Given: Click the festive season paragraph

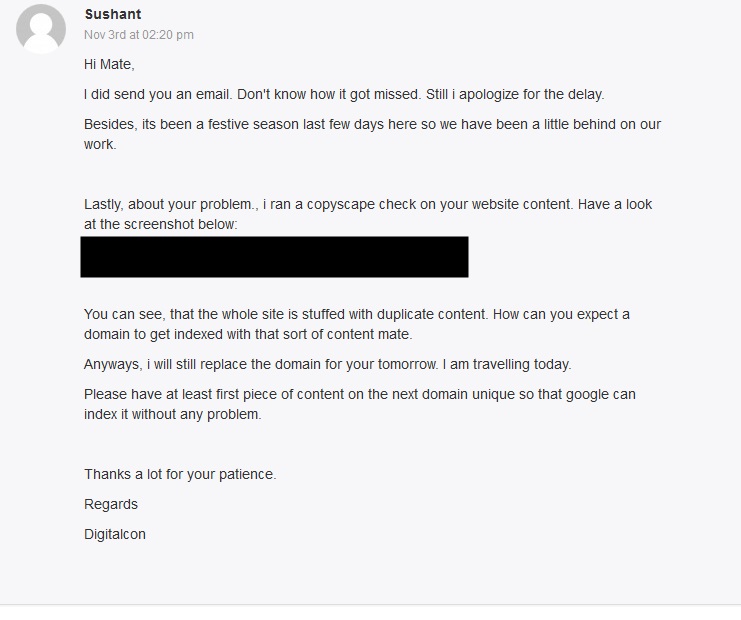Looking at the screenshot, I should point(372,134).
